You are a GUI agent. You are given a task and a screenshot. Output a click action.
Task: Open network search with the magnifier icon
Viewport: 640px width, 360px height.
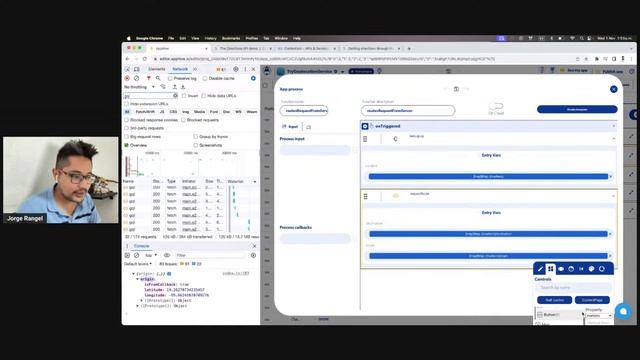pyautogui.click(x=158, y=78)
